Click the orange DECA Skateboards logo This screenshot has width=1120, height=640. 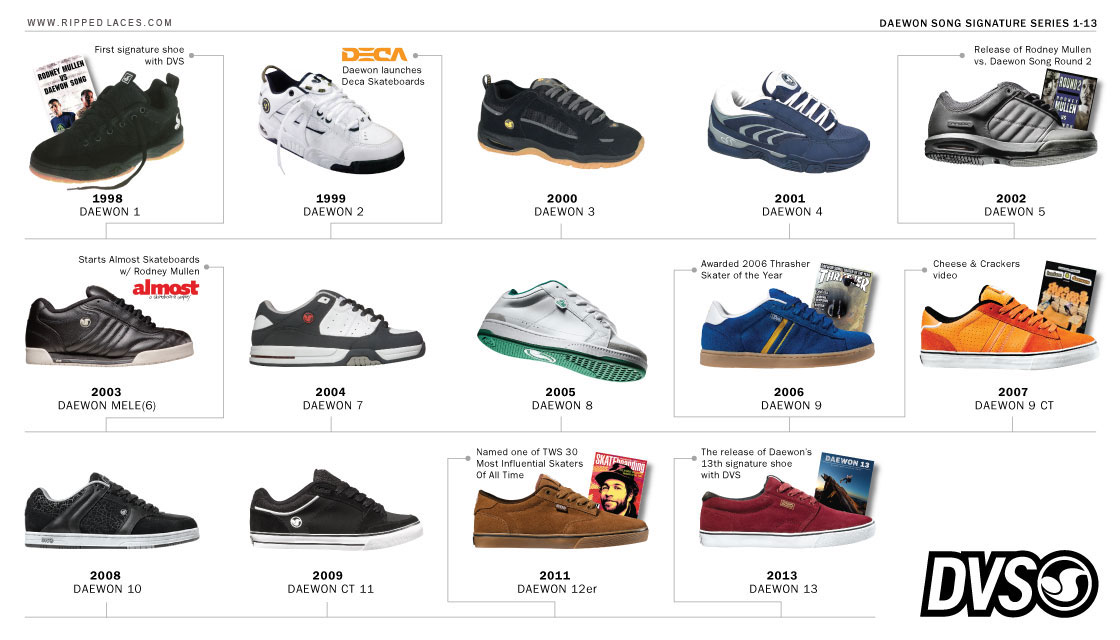point(374,54)
